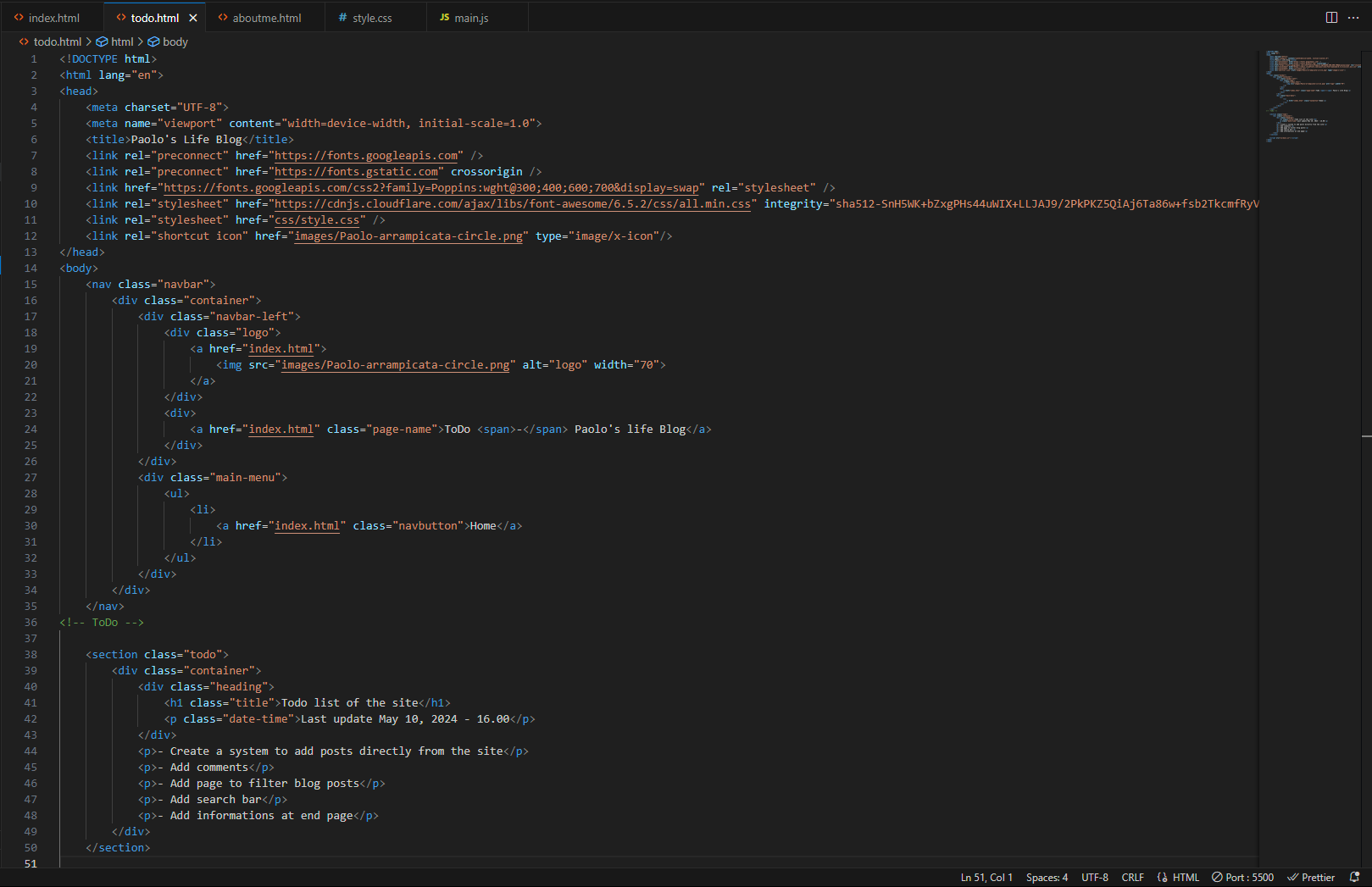Image resolution: width=1372 pixels, height=887 pixels.
Task: Click line number 14 in the gutter
Action: tap(31, 269)
